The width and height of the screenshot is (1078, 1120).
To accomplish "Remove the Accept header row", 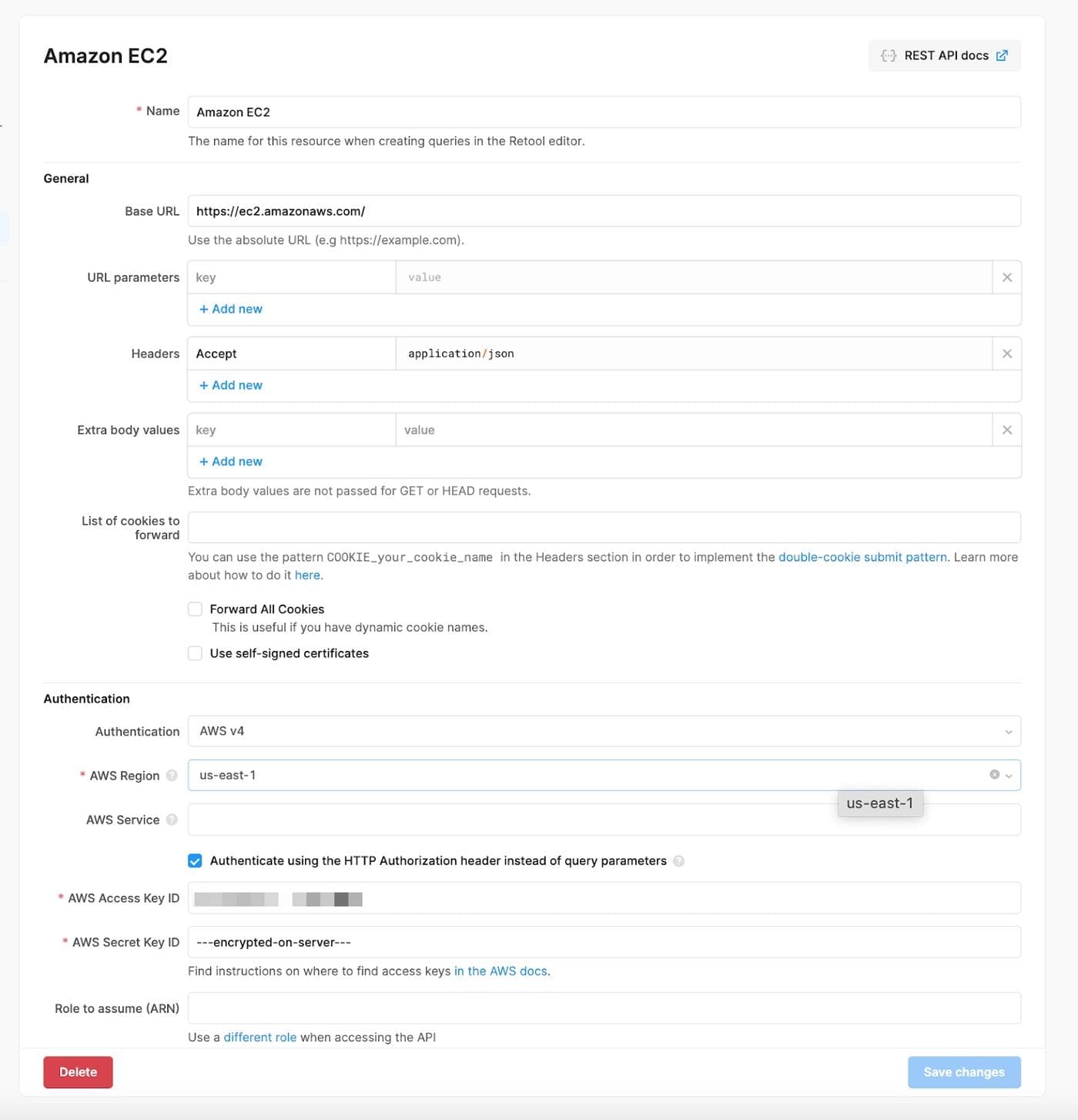I will coord(1006,353).
